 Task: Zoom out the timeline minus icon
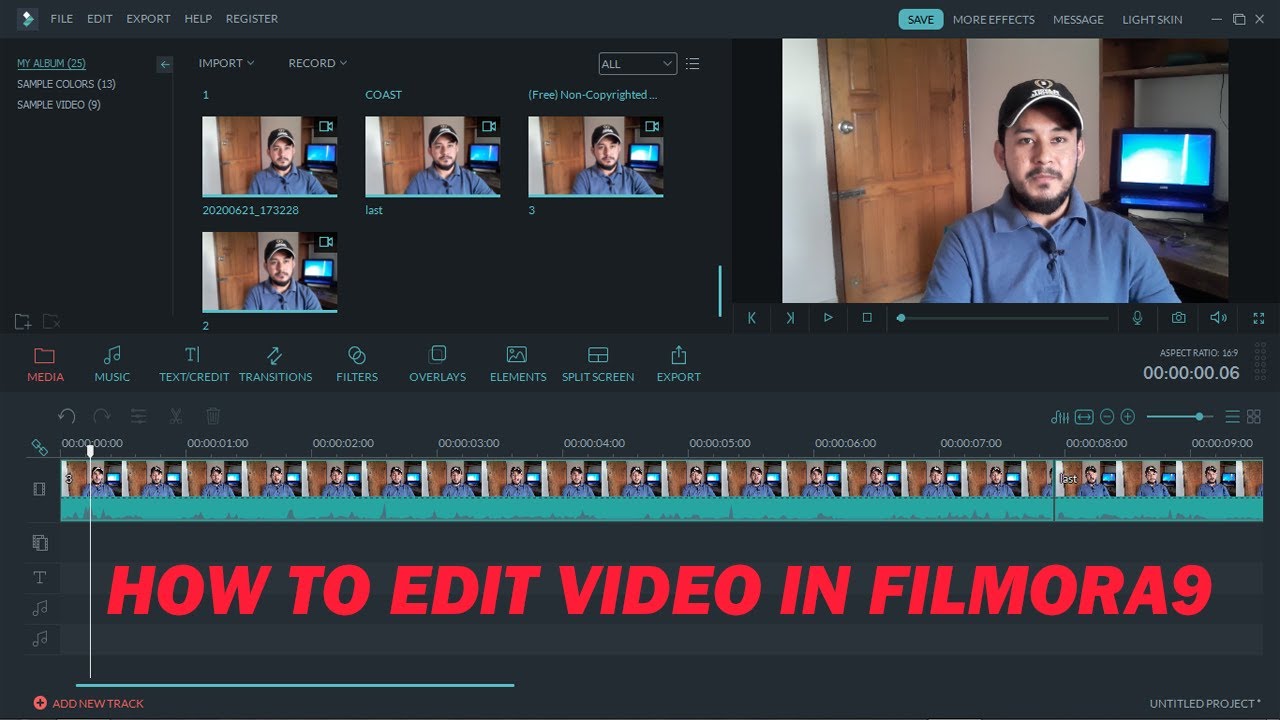1107,417
